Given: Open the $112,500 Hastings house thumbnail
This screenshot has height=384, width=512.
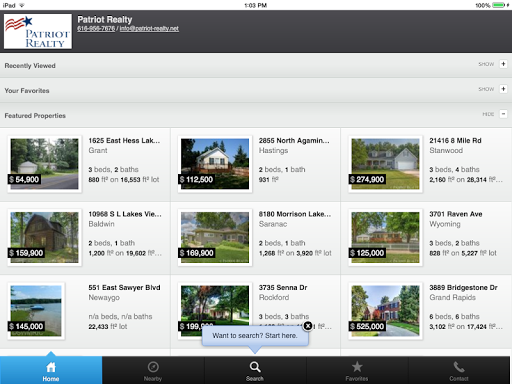Looking at the screenshot, I should [215, 164].
